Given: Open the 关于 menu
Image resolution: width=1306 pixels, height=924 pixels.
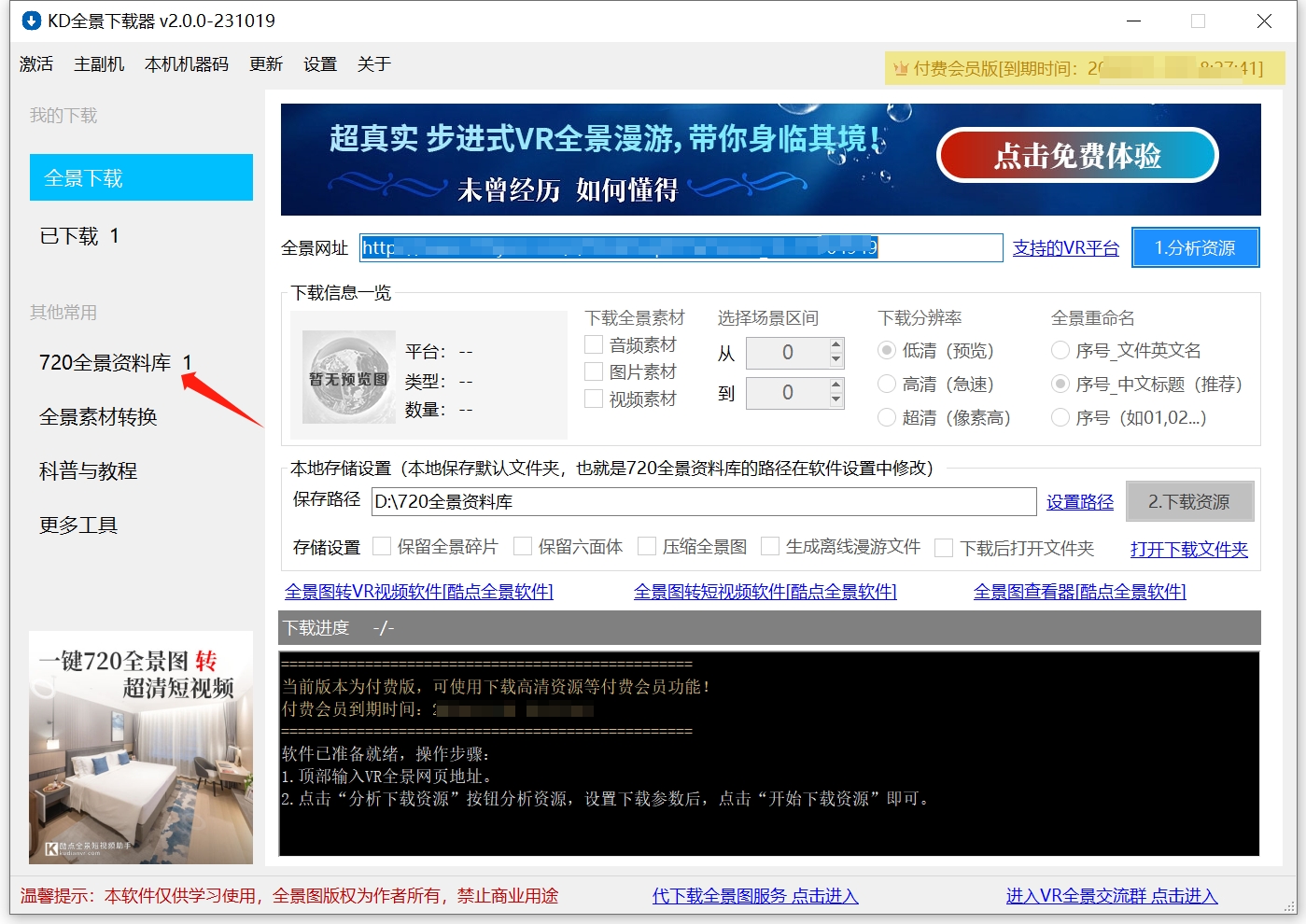Looking at the screenshot, I should click(x=373, y=64).
